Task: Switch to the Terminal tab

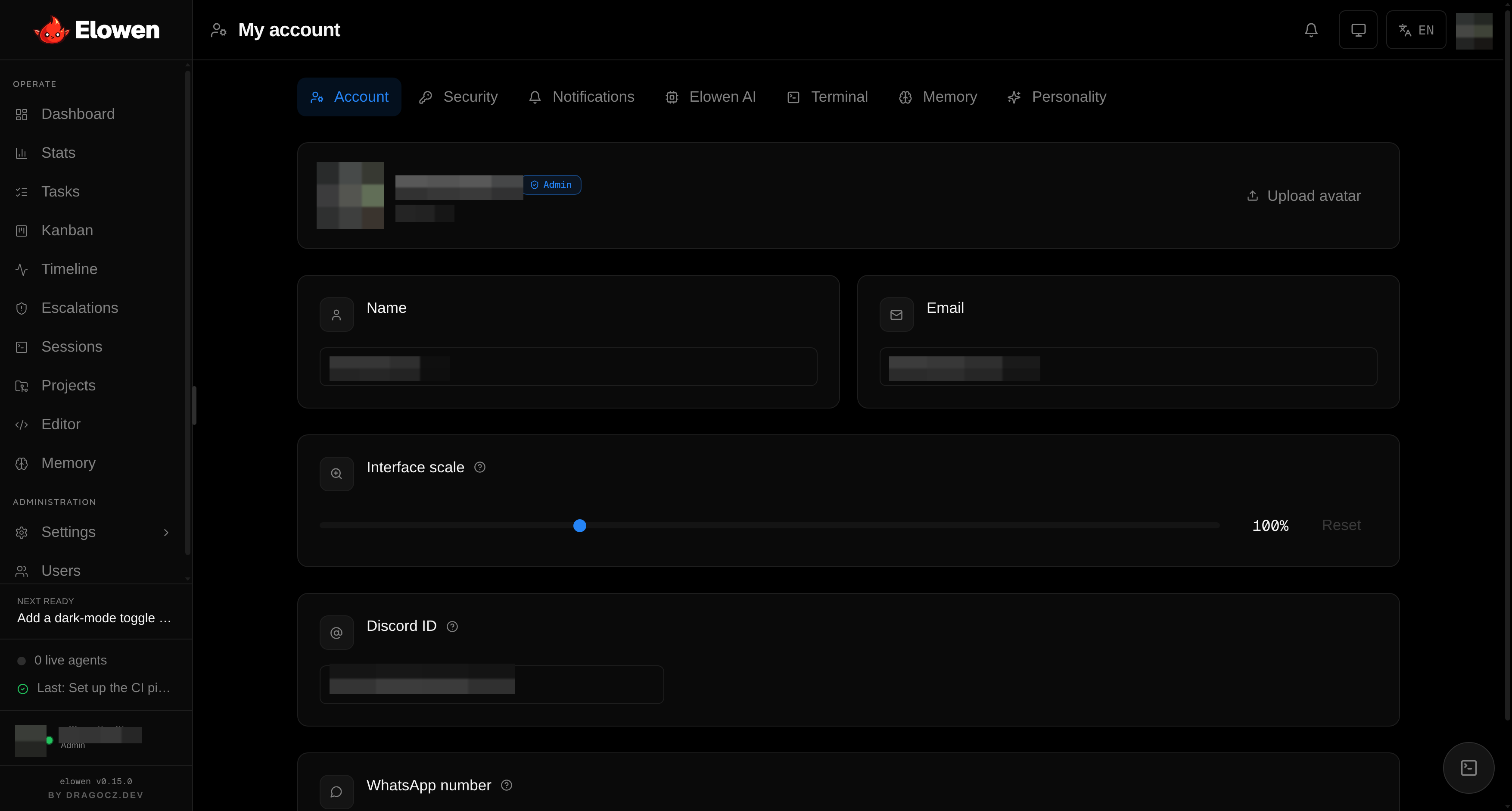Action: click(827, 97)
